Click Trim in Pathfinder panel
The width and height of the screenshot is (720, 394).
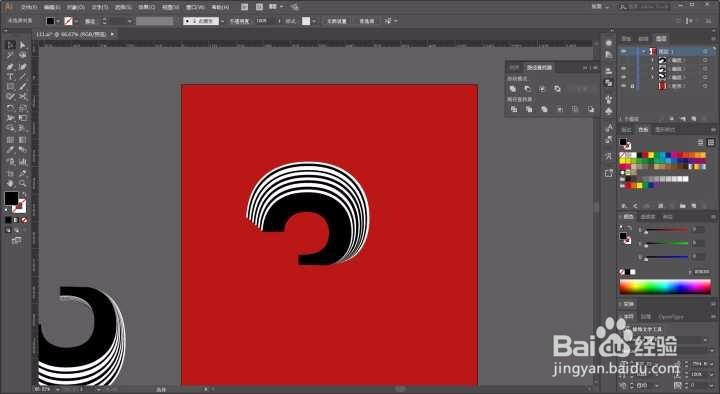tap(529, 109)
